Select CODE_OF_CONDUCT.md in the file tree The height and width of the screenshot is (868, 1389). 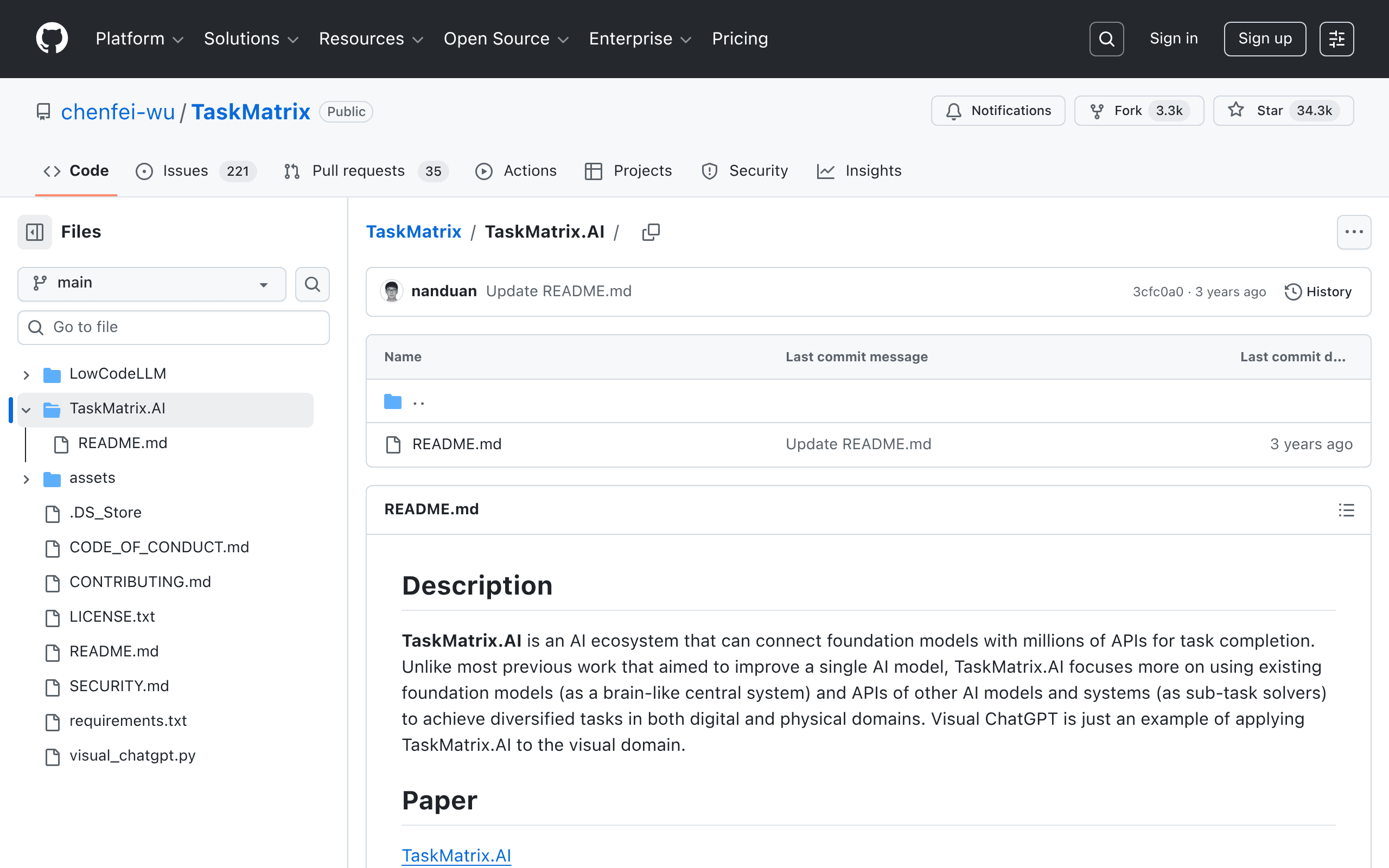tap(159, 547)
